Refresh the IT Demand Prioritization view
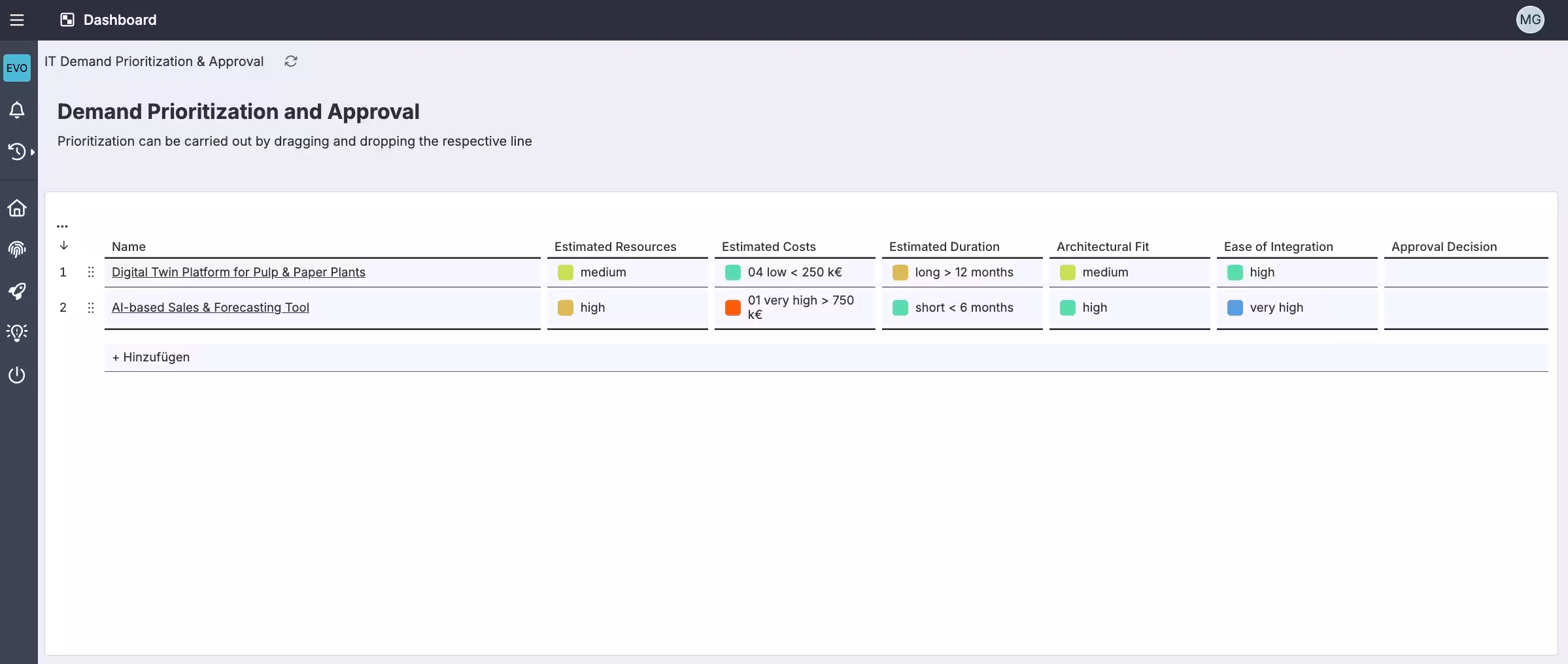Screen dimensions: 1568x664 [x=290, y=61]
